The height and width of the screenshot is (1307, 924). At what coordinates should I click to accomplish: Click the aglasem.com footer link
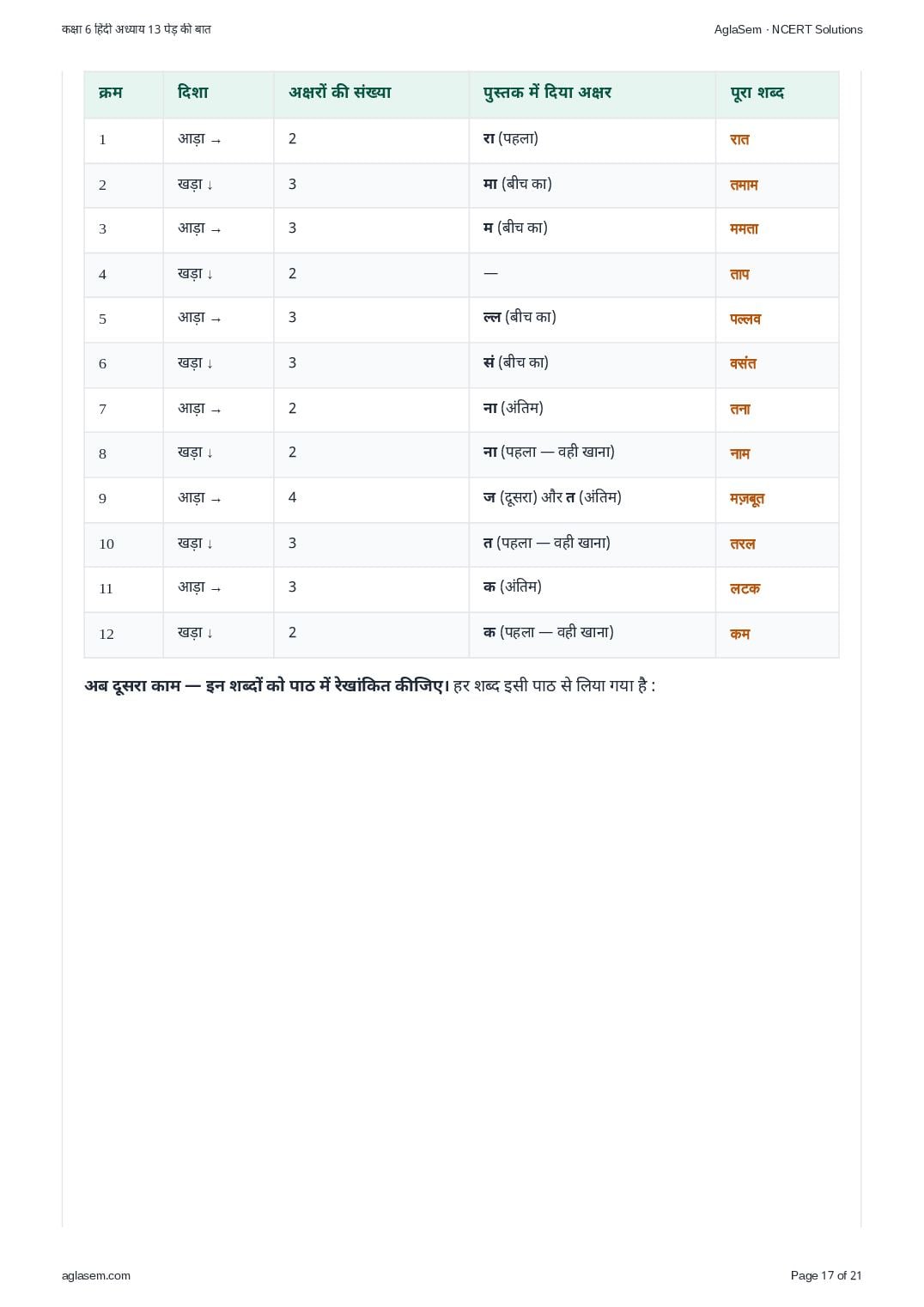(x=96, y=1275)
